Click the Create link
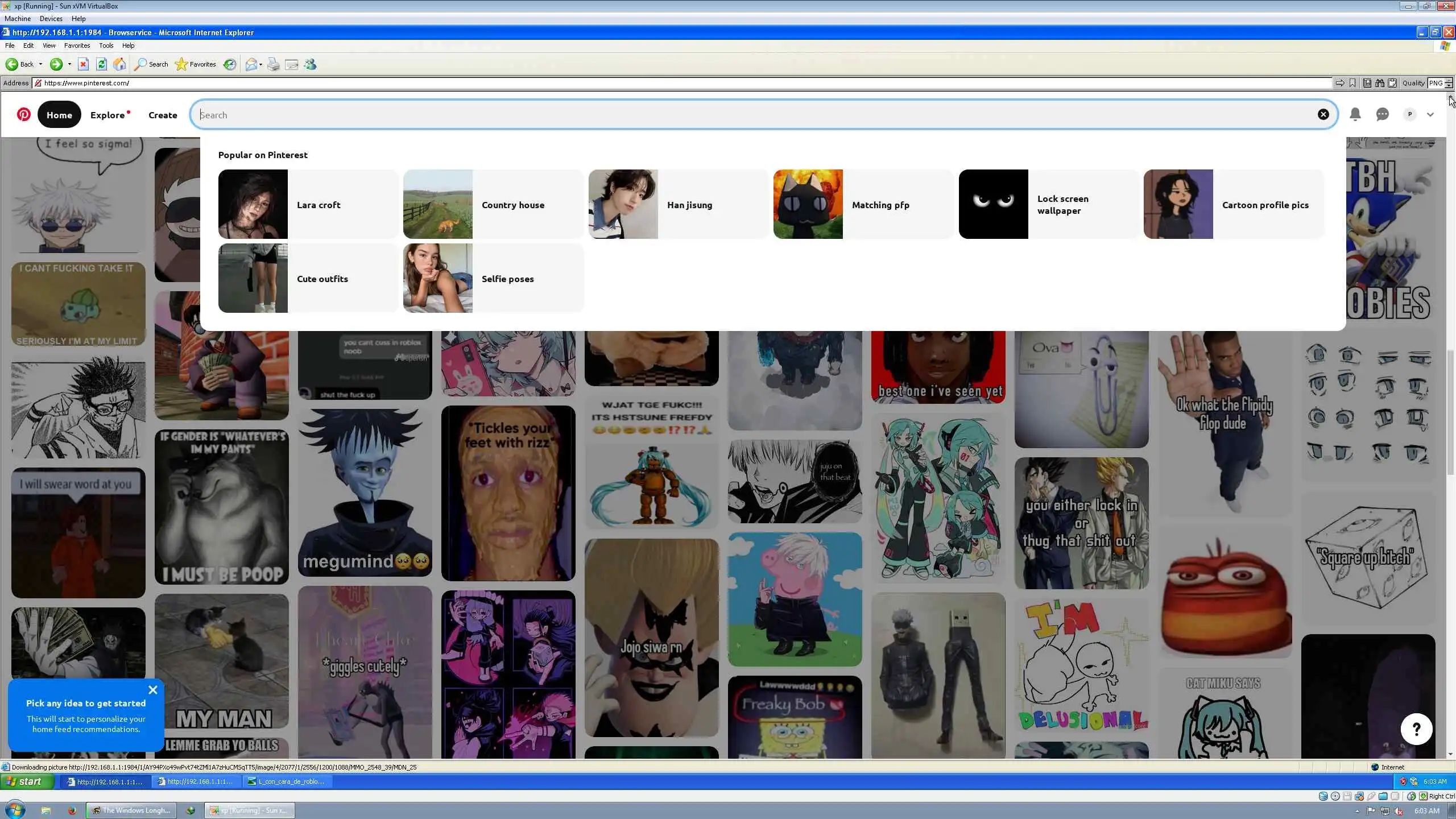Viewport: 1456px width, 819px height. 163,115
